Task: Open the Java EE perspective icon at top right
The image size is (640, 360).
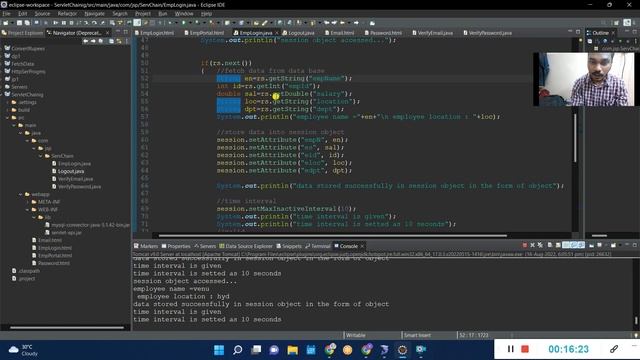Action: click(627, 23)
